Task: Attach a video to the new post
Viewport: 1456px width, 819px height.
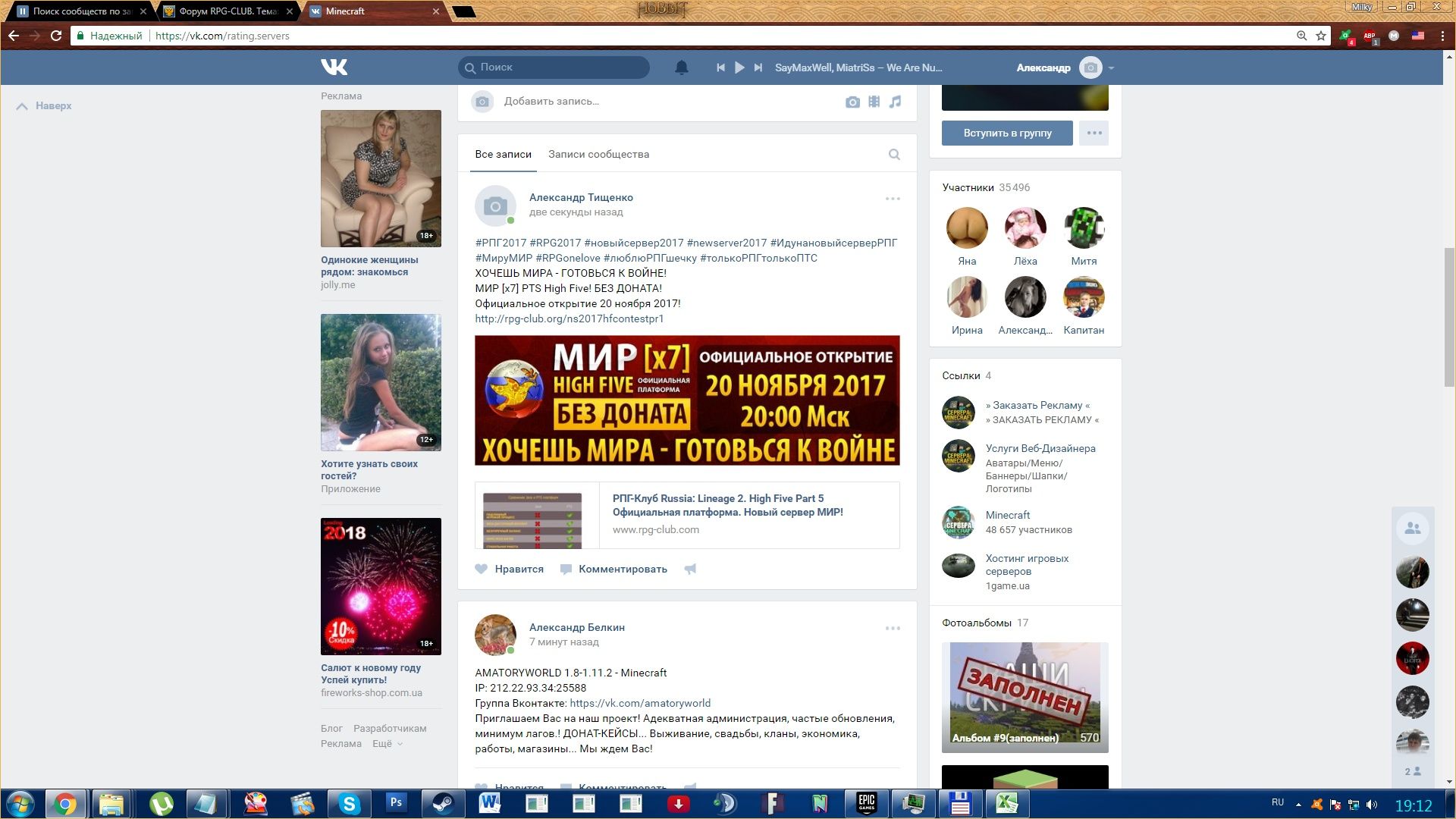Action: tap(874, 102)
